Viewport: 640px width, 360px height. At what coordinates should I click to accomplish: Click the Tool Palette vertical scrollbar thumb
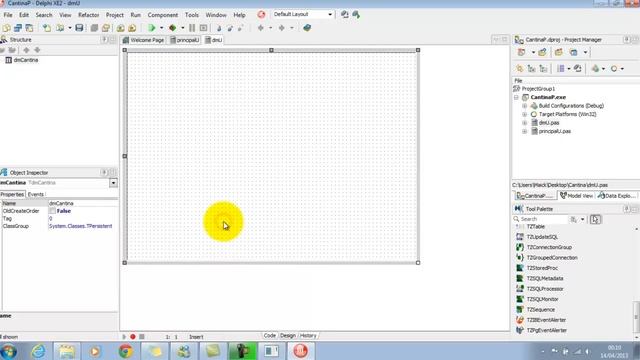pos(636,316)
